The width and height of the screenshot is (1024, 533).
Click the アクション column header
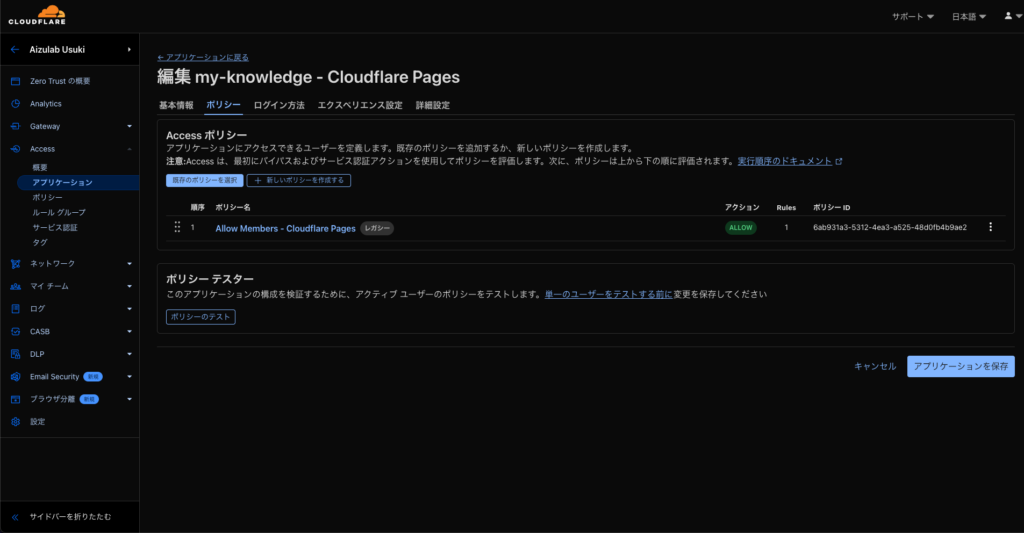(742, 208)
